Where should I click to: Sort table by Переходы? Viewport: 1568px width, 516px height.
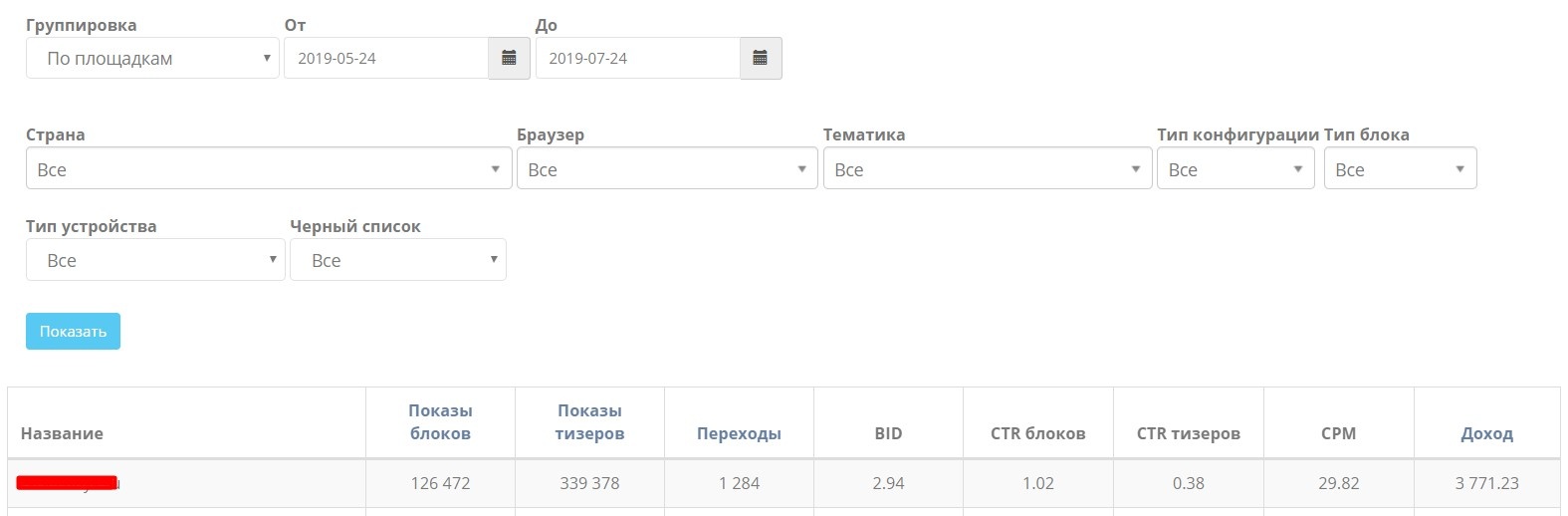click(x=739, y=433)
